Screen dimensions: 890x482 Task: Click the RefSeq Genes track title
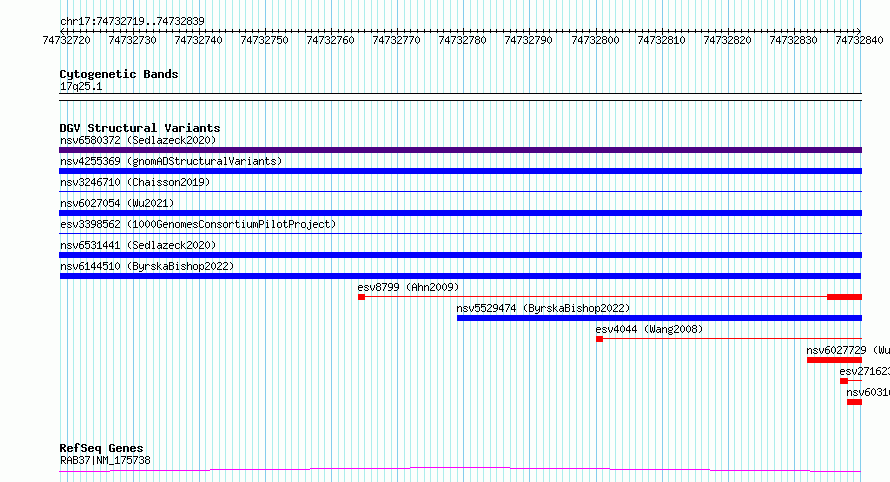point(101,448)
